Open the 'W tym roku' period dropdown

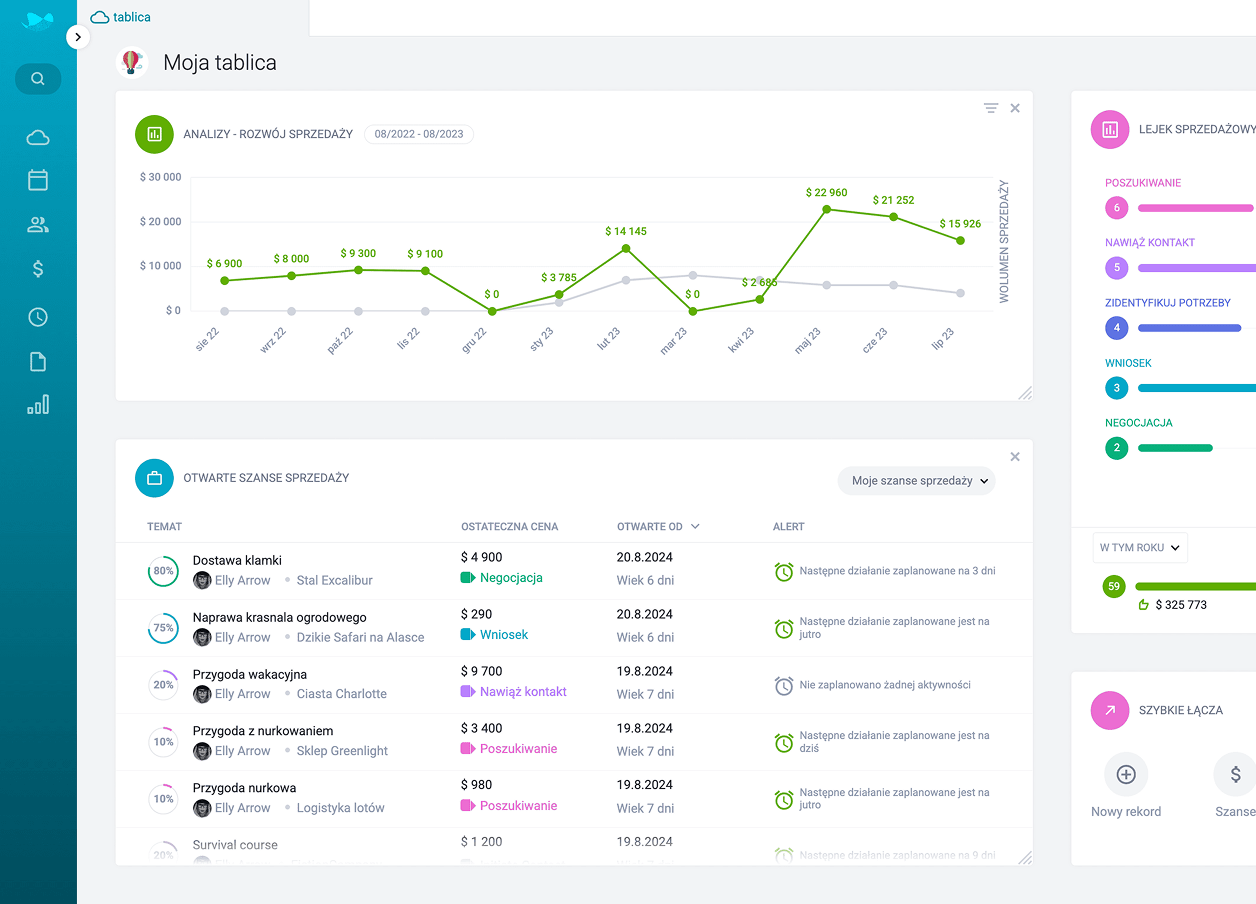point(1140,547)
